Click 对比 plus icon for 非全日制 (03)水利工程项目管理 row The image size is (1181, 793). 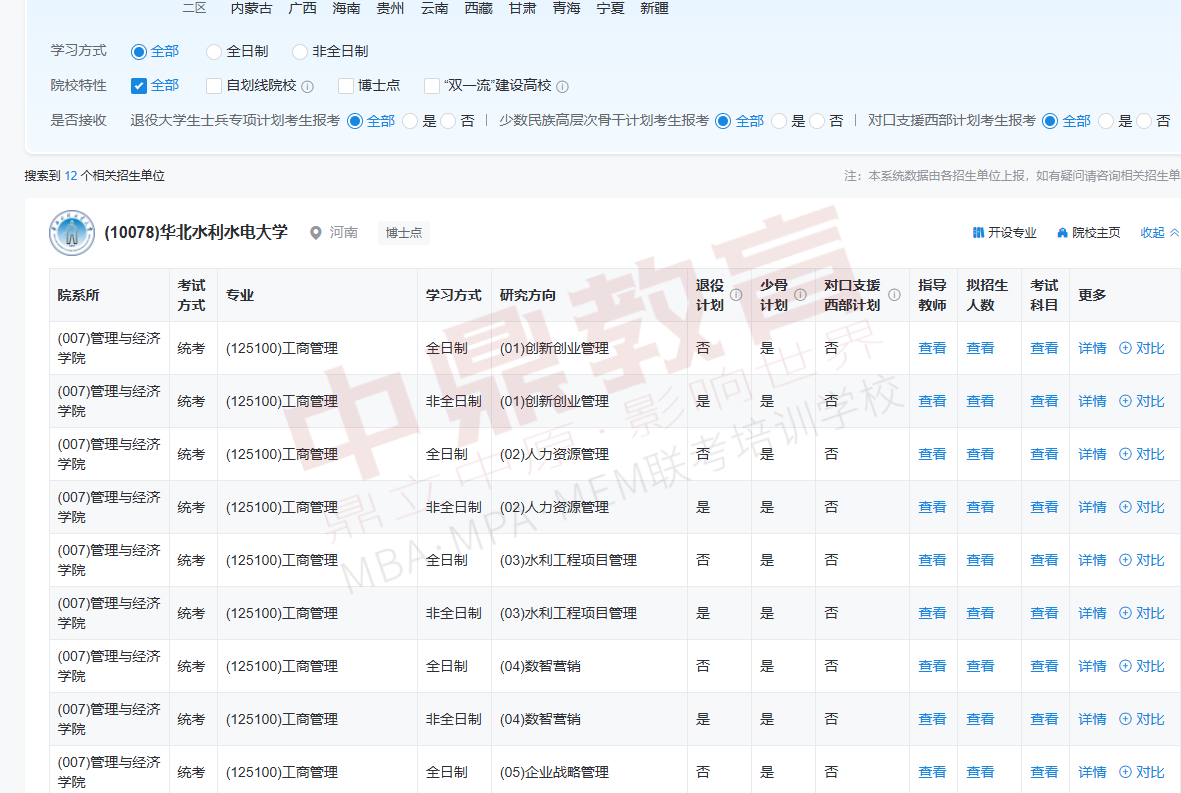1125,613
